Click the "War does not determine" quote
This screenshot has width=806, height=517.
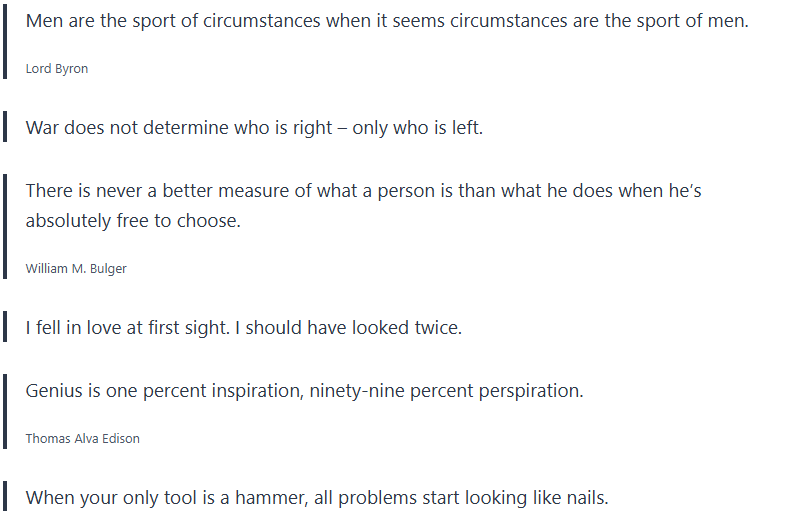pos(254,128)
